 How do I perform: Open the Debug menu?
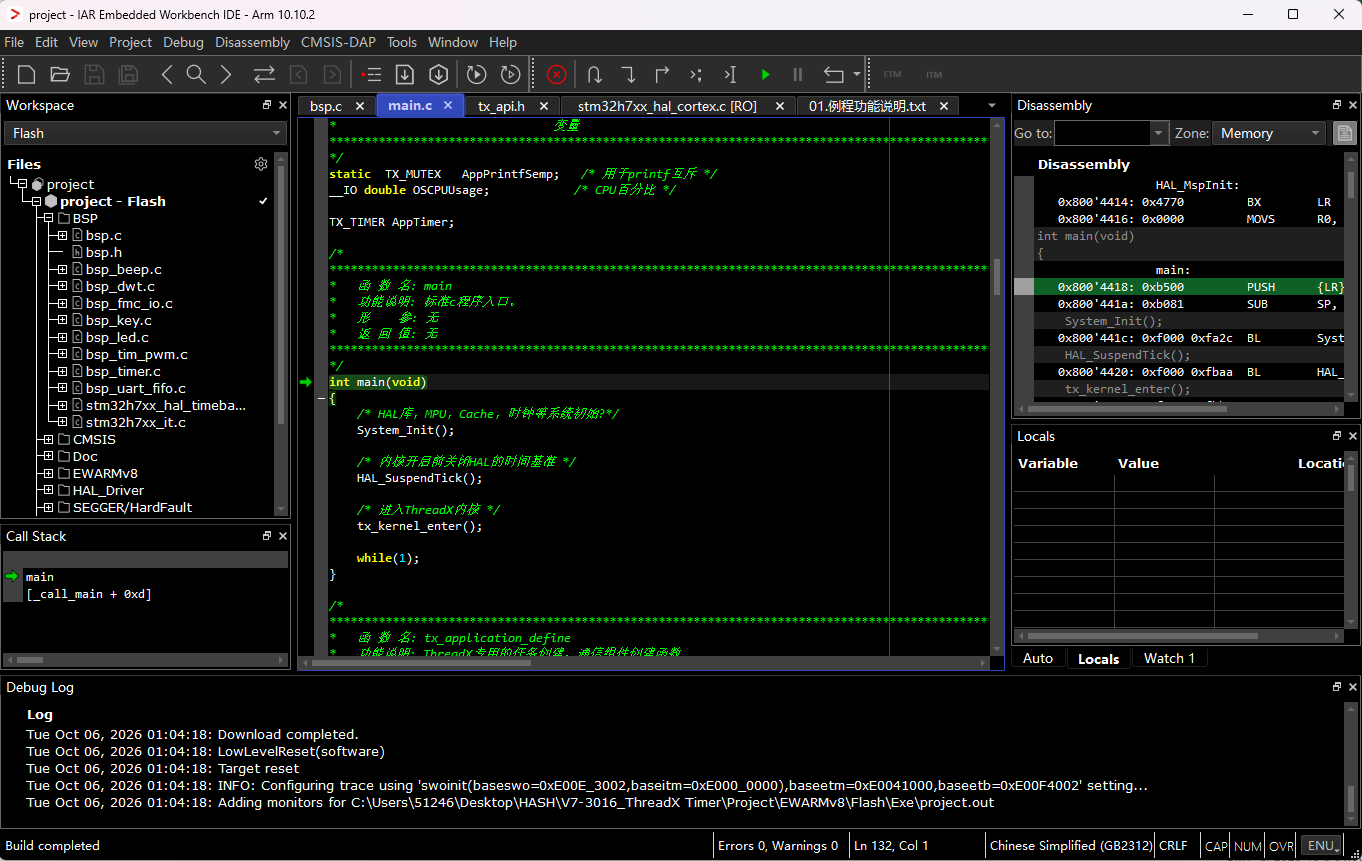click(x=183, y=42)
